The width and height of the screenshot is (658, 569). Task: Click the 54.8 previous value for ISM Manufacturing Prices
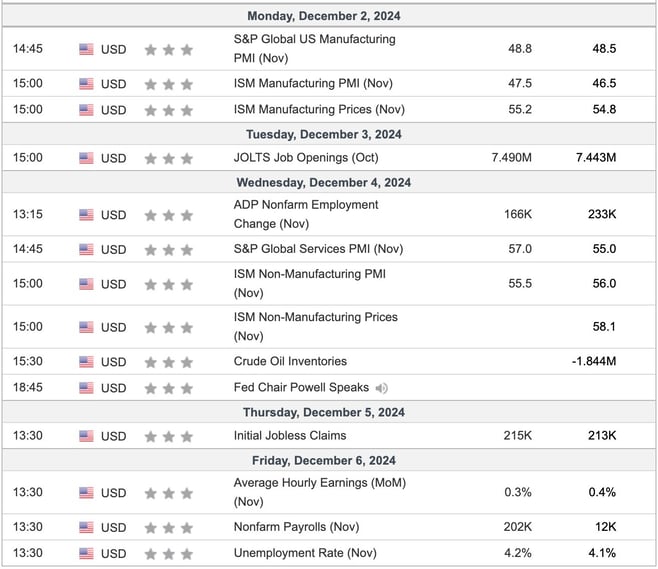(x=604, y=109)
